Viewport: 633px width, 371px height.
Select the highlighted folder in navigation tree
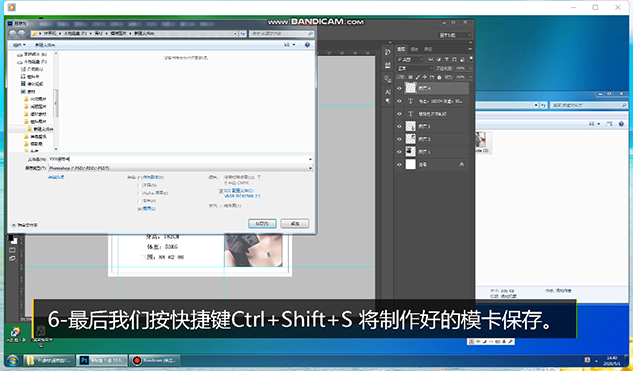pyautogui.click(x=40, y=129)
